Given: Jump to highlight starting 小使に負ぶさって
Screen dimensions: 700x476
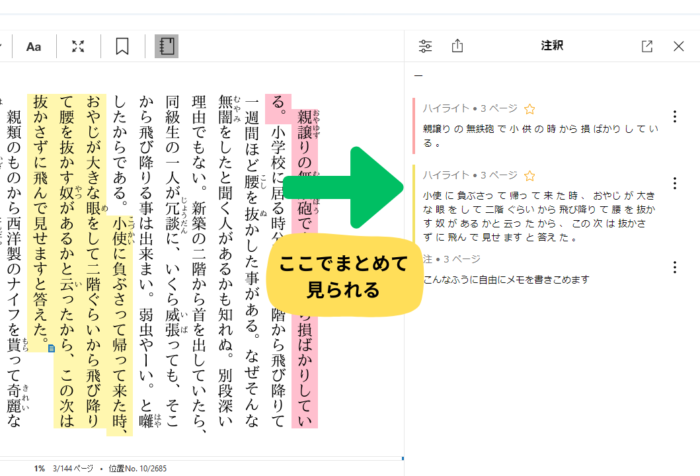Looking at the screenshot, I should pyautogui.click(x=539, y=216).
